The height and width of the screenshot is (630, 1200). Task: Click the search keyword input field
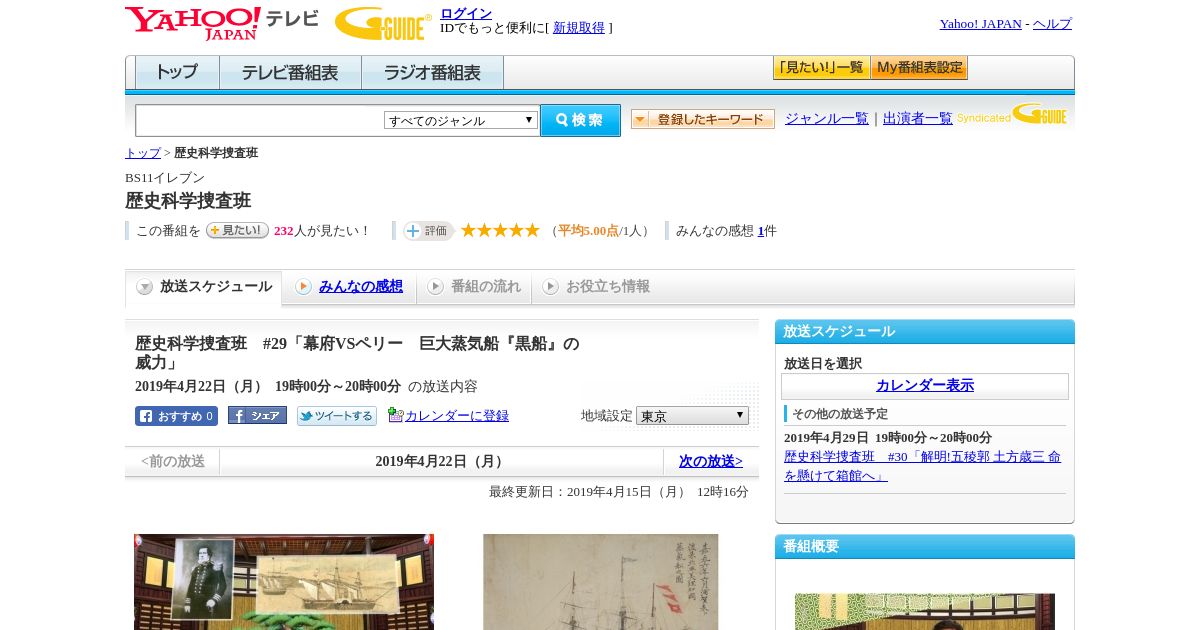click(259, 120)
